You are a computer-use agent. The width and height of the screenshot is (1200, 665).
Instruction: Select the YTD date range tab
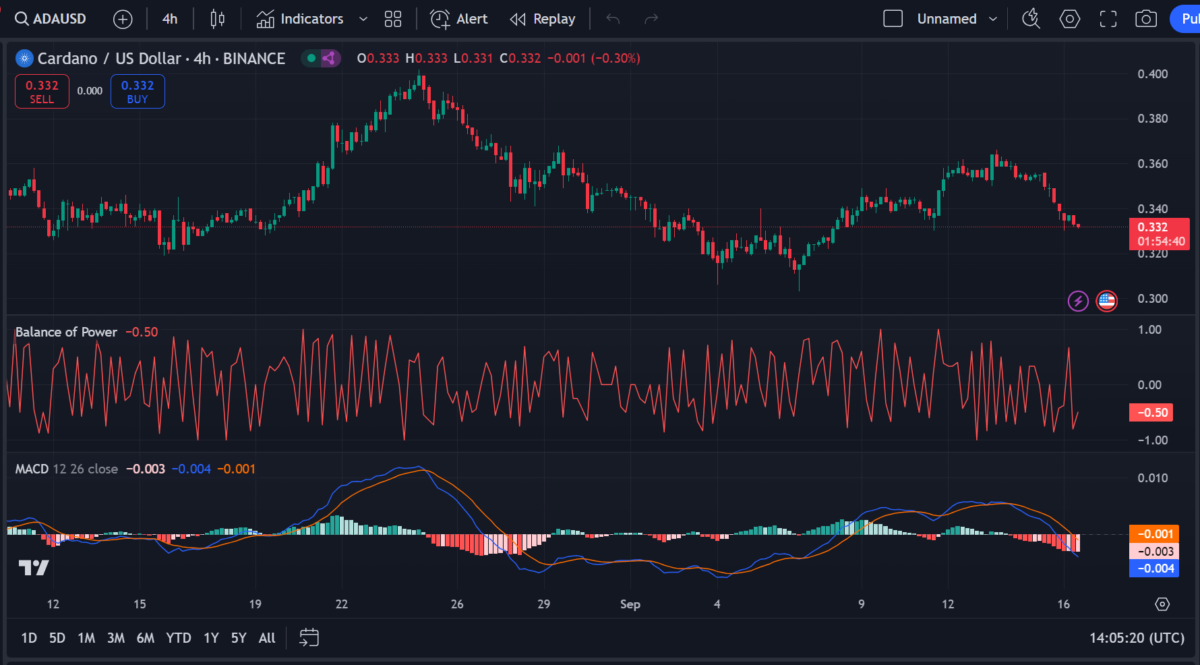(179, 637)
